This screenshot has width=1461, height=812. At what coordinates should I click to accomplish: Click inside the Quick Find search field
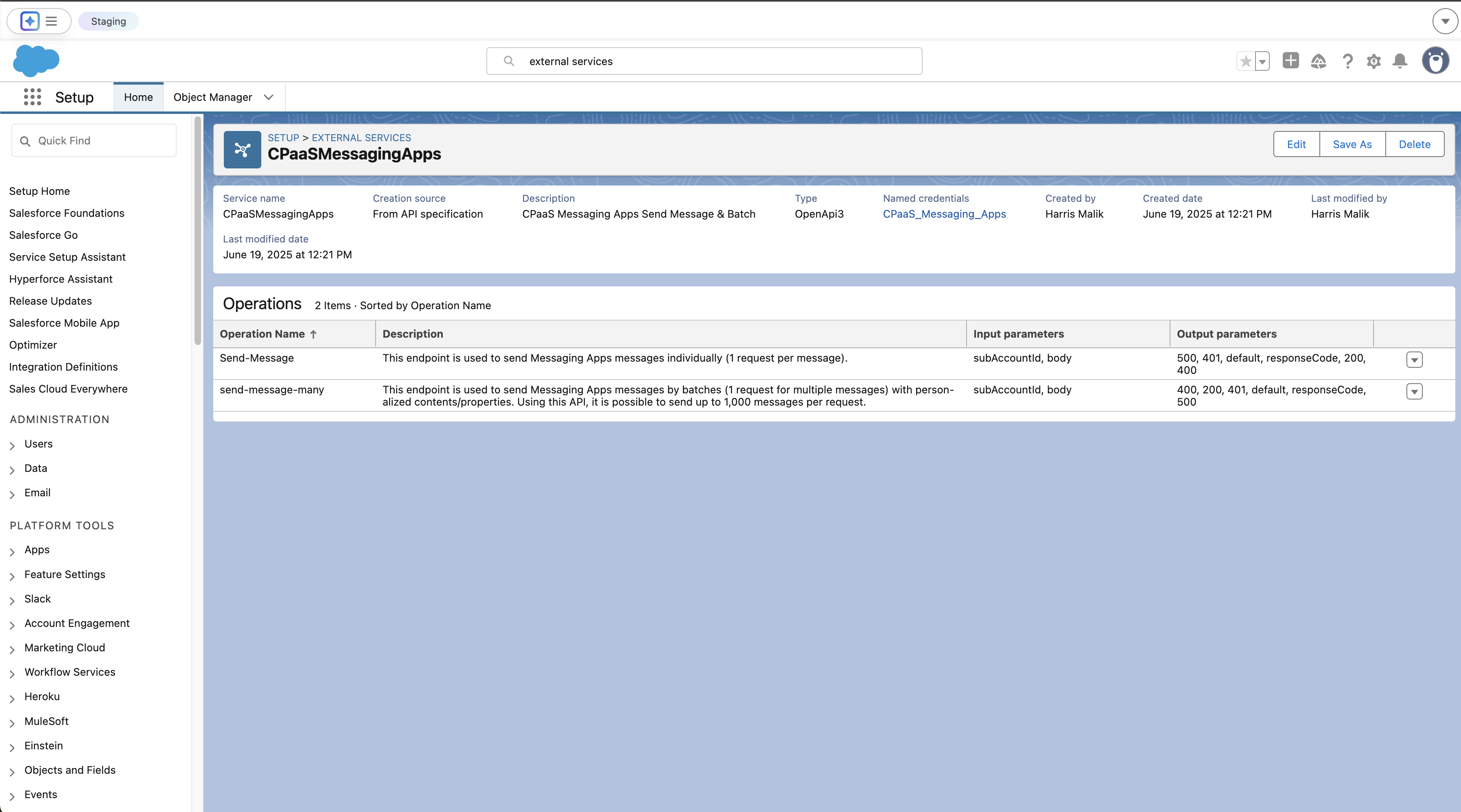tap(94, 140)
